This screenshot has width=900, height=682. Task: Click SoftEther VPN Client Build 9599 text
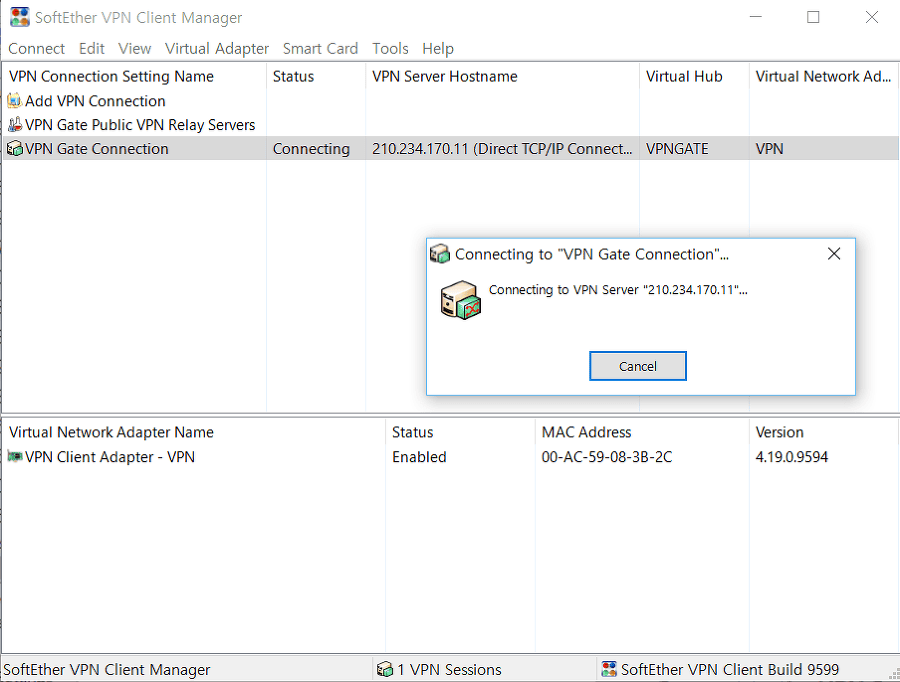click(730, 669)
